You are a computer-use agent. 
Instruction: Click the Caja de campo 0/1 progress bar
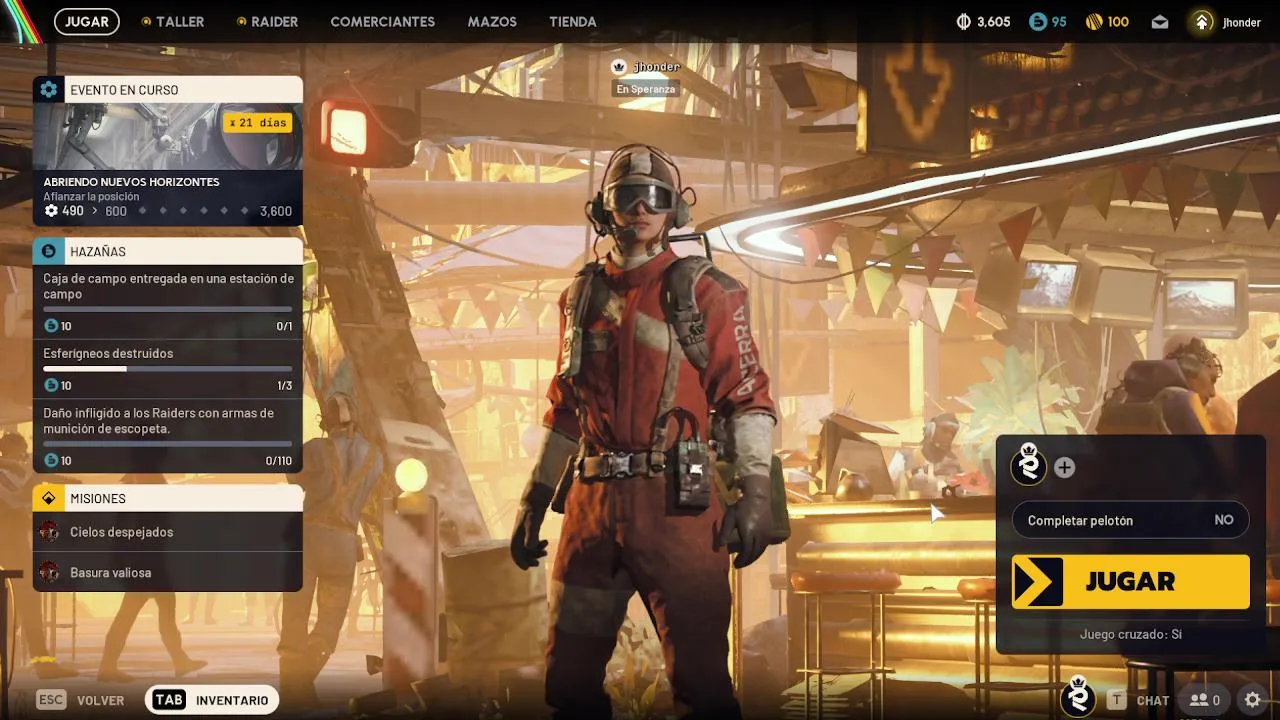[168, 309]
